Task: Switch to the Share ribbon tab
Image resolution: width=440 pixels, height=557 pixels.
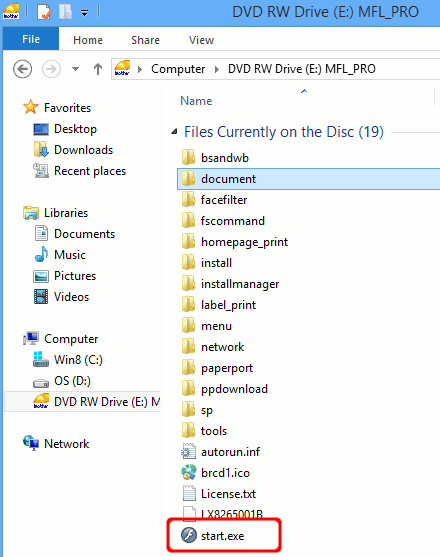Action: point(145,40)
